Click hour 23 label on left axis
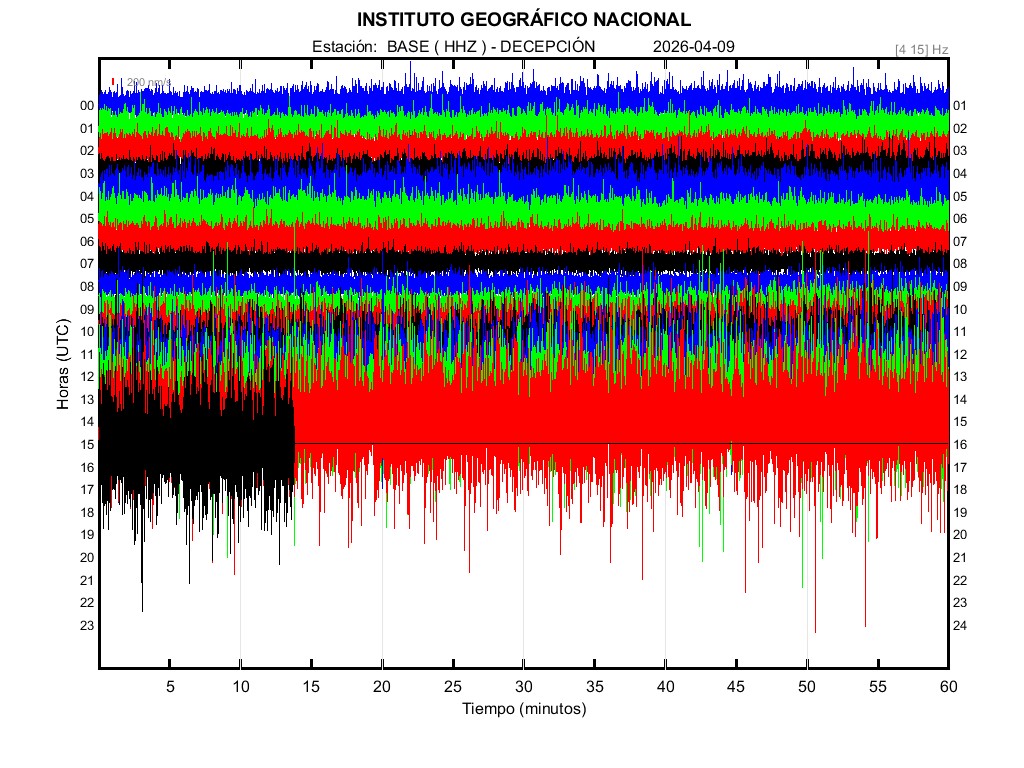This screenshot has width=1024, height=768. click(87, 625)
